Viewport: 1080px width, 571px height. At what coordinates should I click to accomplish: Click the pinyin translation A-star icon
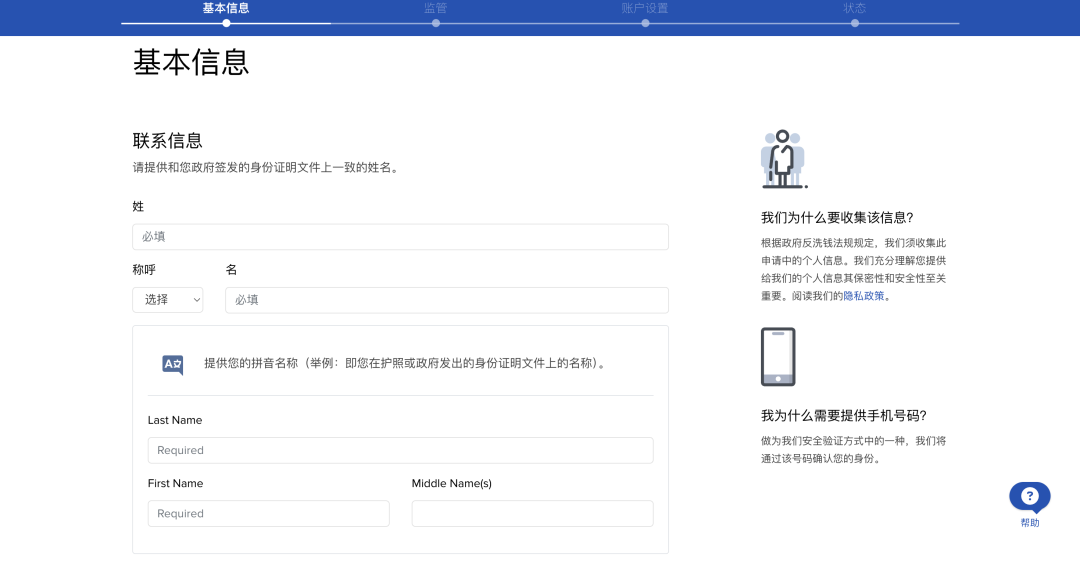[x=173, y=365]
